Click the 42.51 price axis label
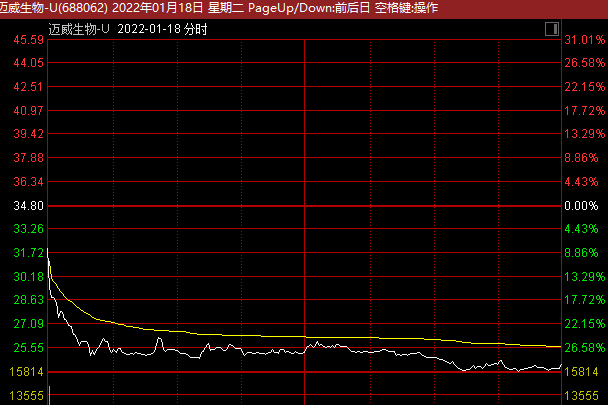Viewport: 608px width, 405px height. pos(29,87)
